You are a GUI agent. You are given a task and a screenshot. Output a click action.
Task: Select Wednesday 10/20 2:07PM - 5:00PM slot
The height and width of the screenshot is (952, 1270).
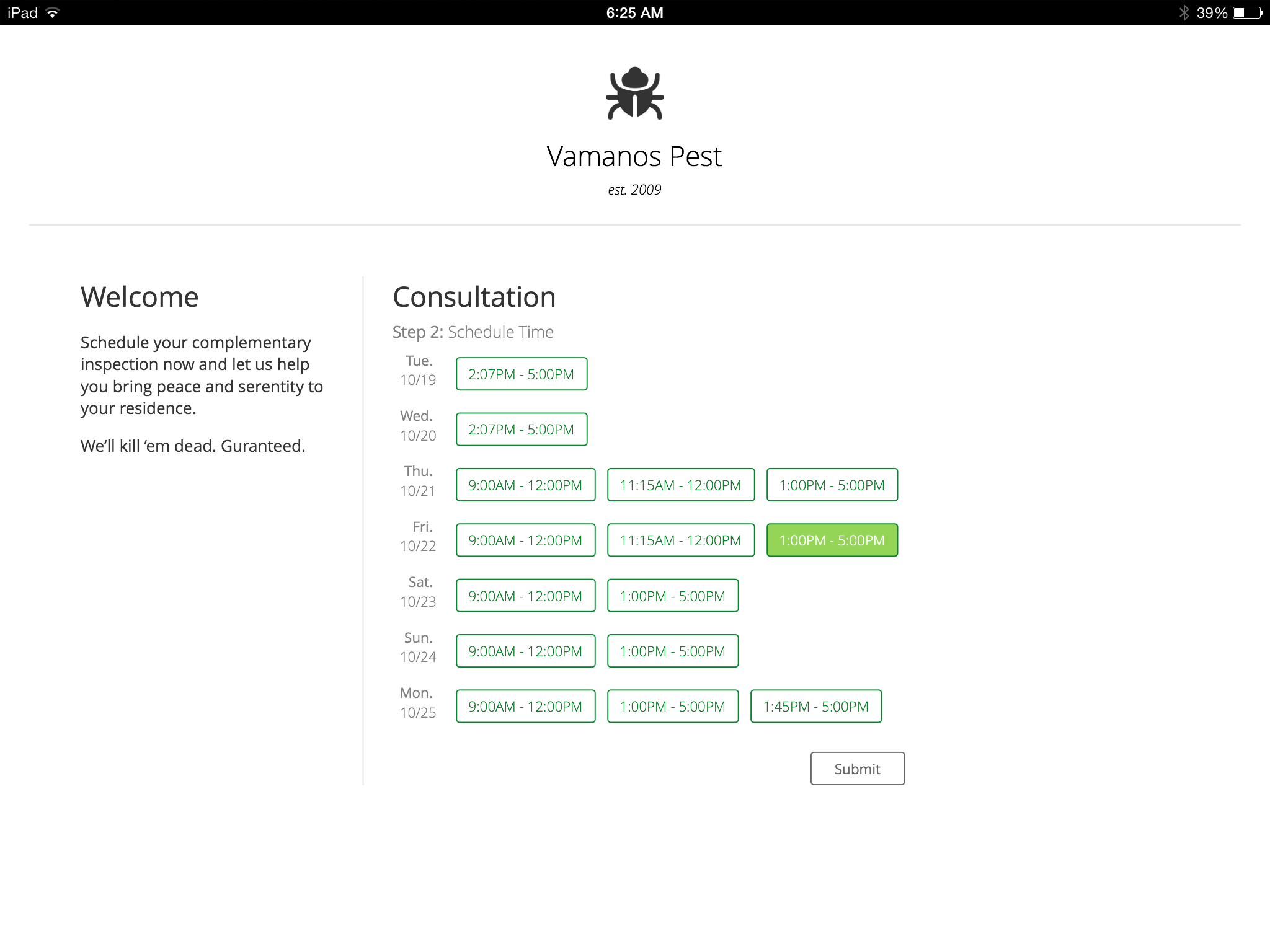(521, 429)
